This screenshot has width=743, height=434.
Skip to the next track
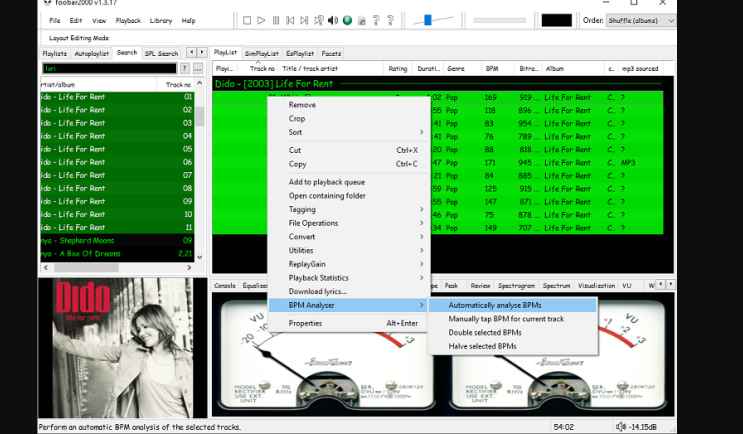(304, 20)
